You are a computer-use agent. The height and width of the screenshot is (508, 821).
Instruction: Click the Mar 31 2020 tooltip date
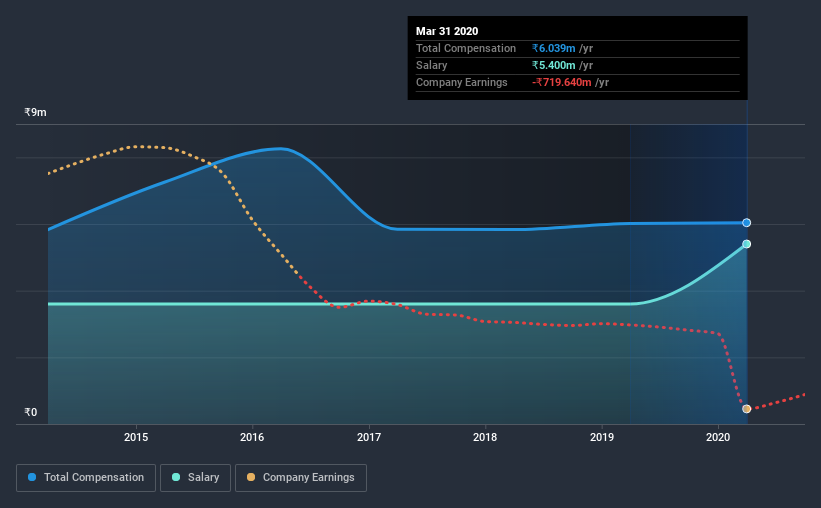coord(447,31)
